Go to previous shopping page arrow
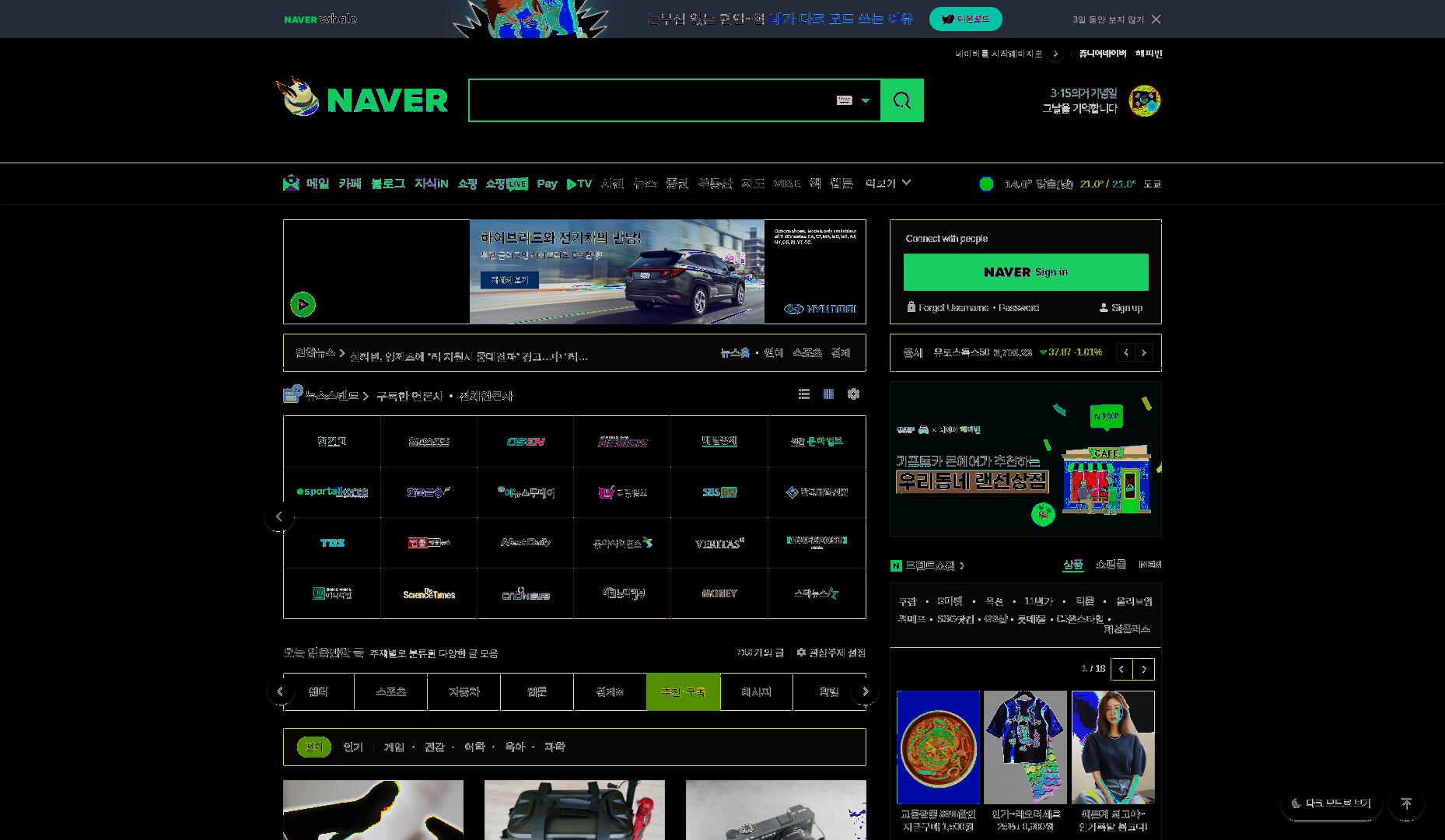Viewport: 1445px width, 840px height. pyautogui.click(x=1121, y=669)
